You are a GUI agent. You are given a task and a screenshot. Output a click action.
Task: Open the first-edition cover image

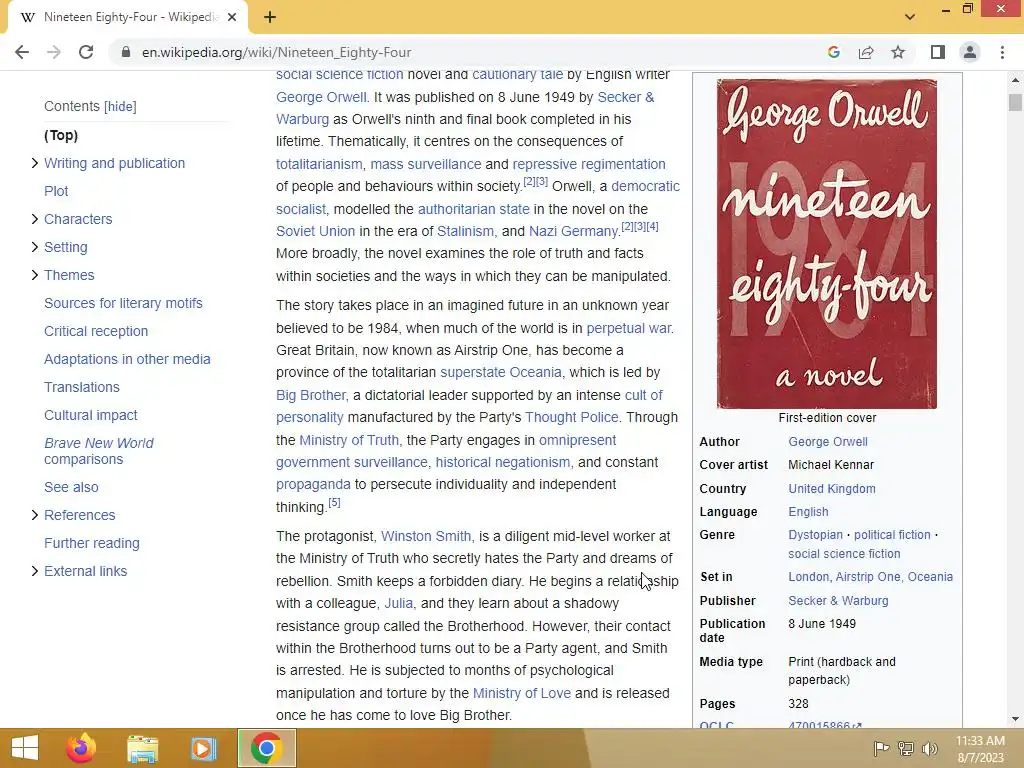click(827, 244)
